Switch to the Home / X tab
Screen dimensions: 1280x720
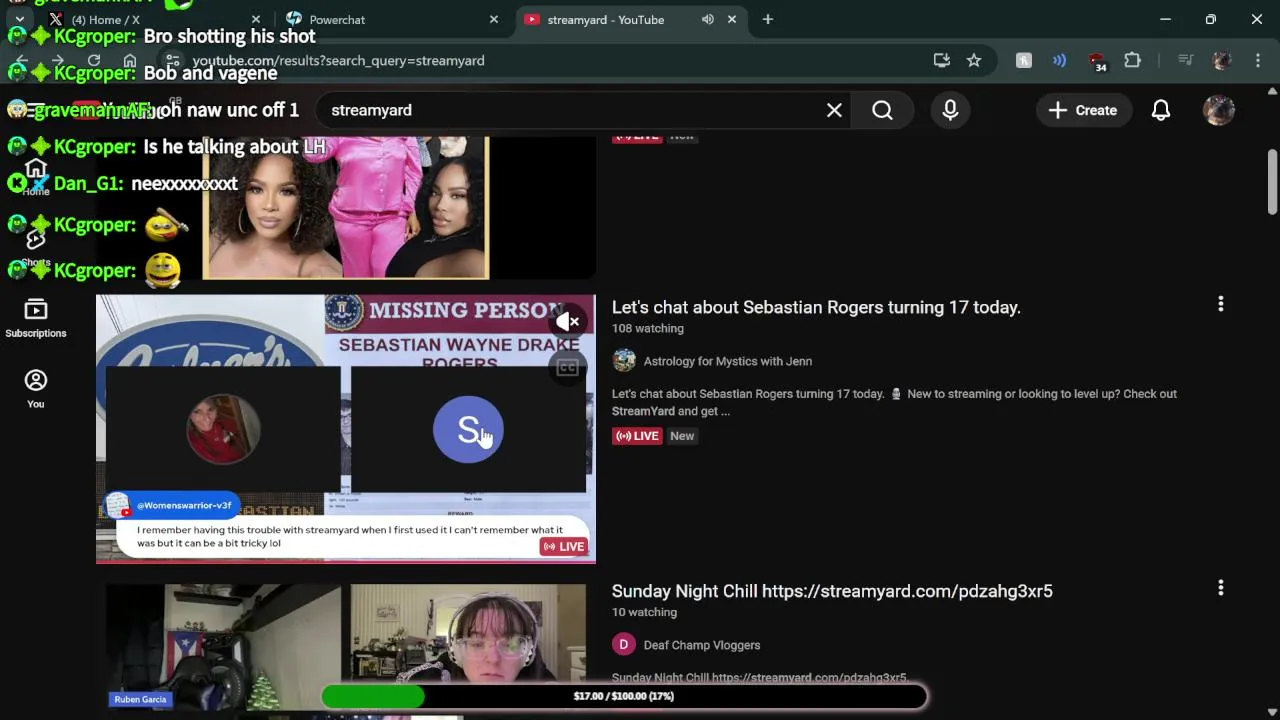tap(155, 19)
